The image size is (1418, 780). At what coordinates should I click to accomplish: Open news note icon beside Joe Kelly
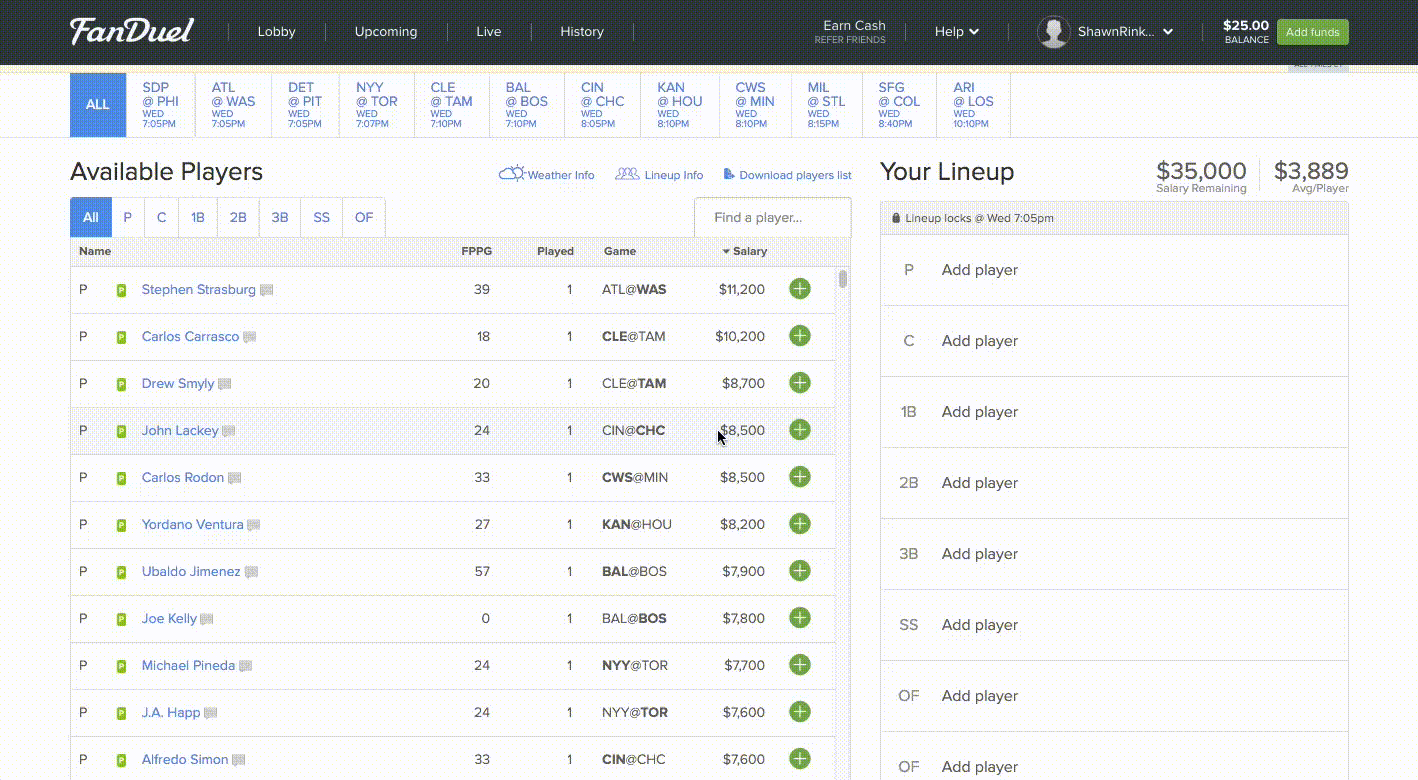(207, 619)
